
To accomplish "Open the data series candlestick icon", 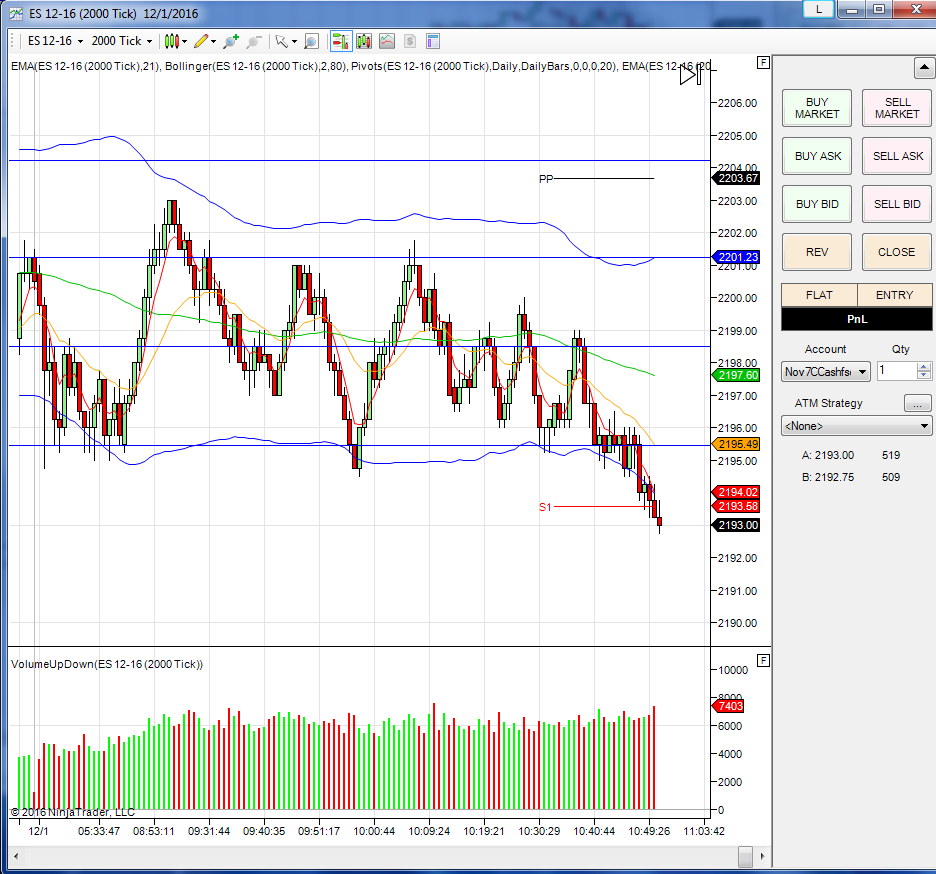I will pos(364,41).
